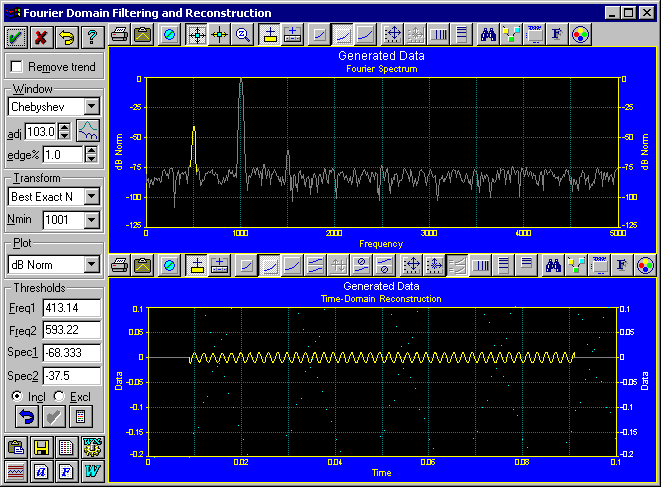
Task: Click the Spec1 field showing -68.333
Action: 72,352
